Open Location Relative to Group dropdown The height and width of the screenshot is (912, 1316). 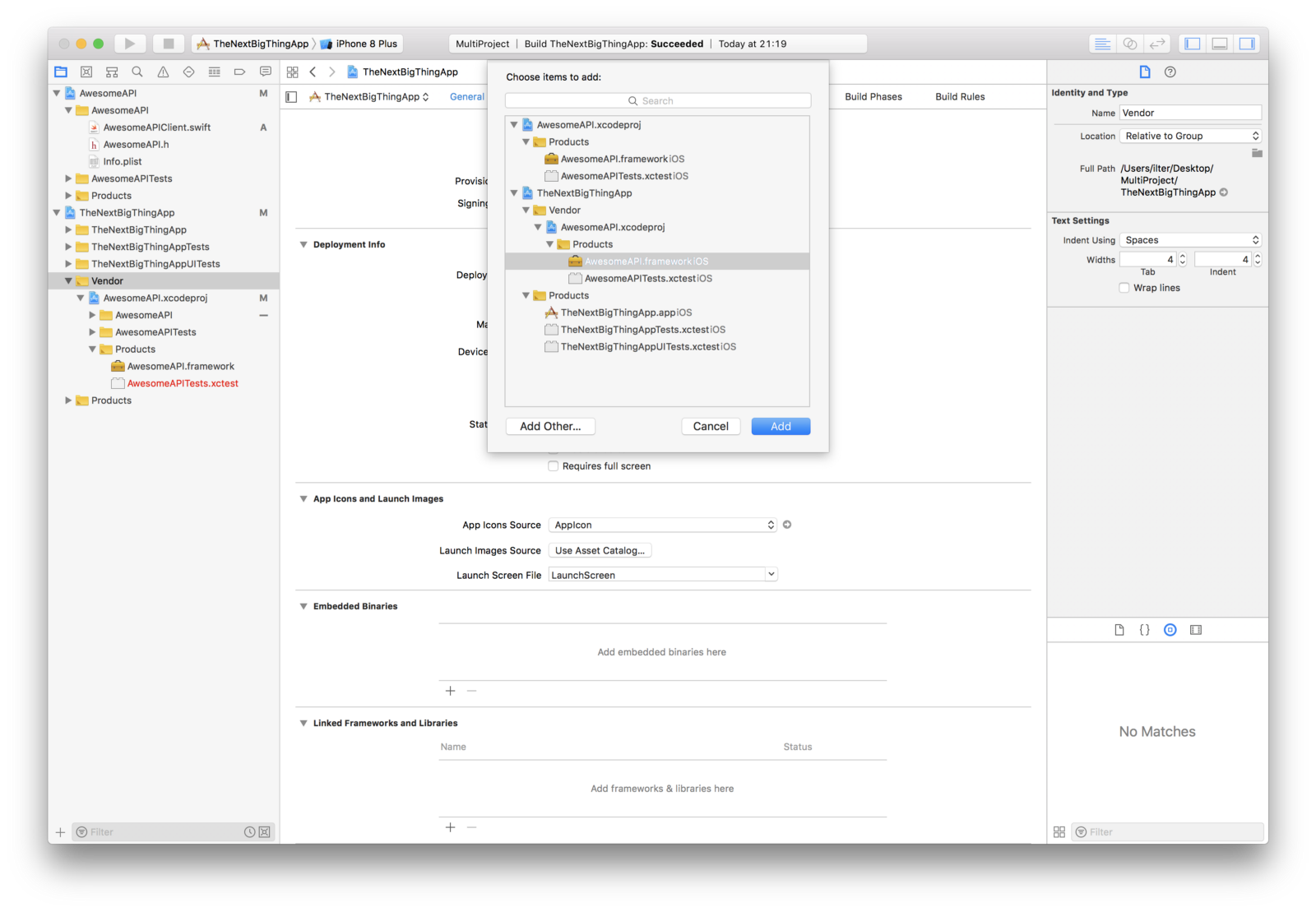click(1190, 136)
